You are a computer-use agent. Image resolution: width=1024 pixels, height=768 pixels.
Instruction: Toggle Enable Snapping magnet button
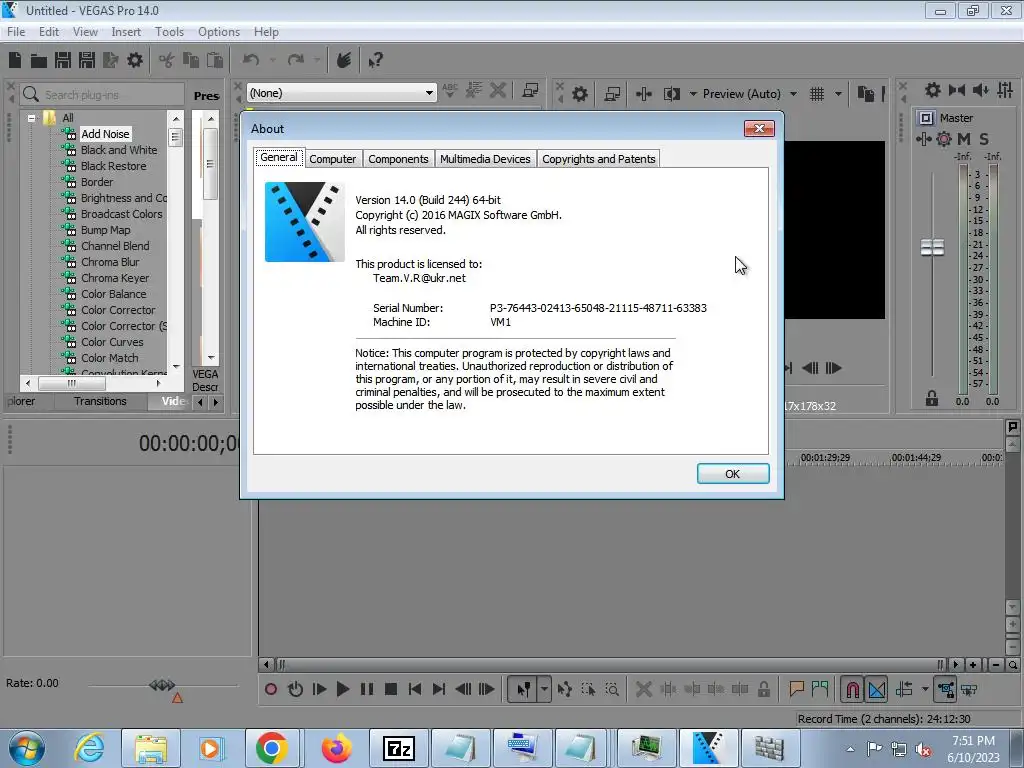pyautogui.click(x=852, y=689)
